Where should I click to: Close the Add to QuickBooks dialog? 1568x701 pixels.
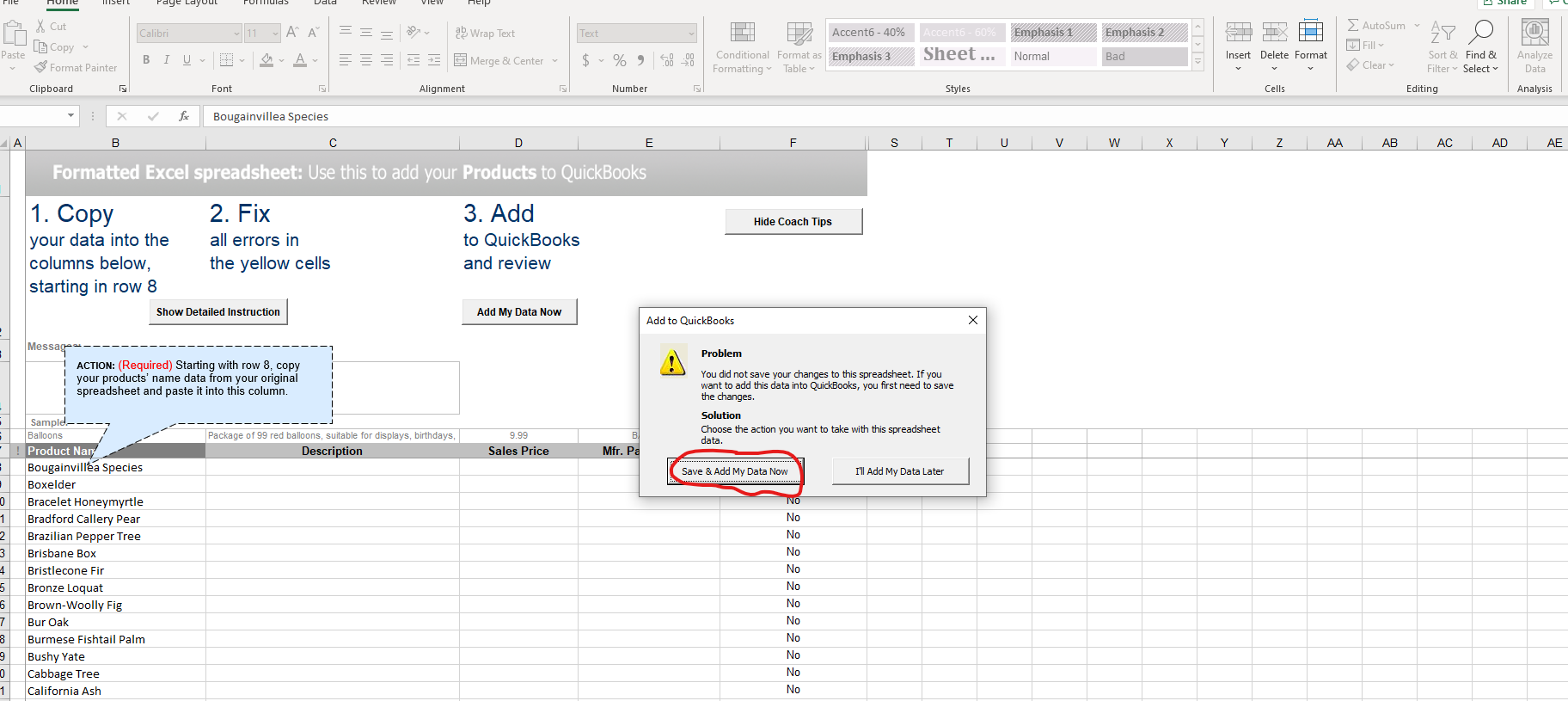point(973,320)
